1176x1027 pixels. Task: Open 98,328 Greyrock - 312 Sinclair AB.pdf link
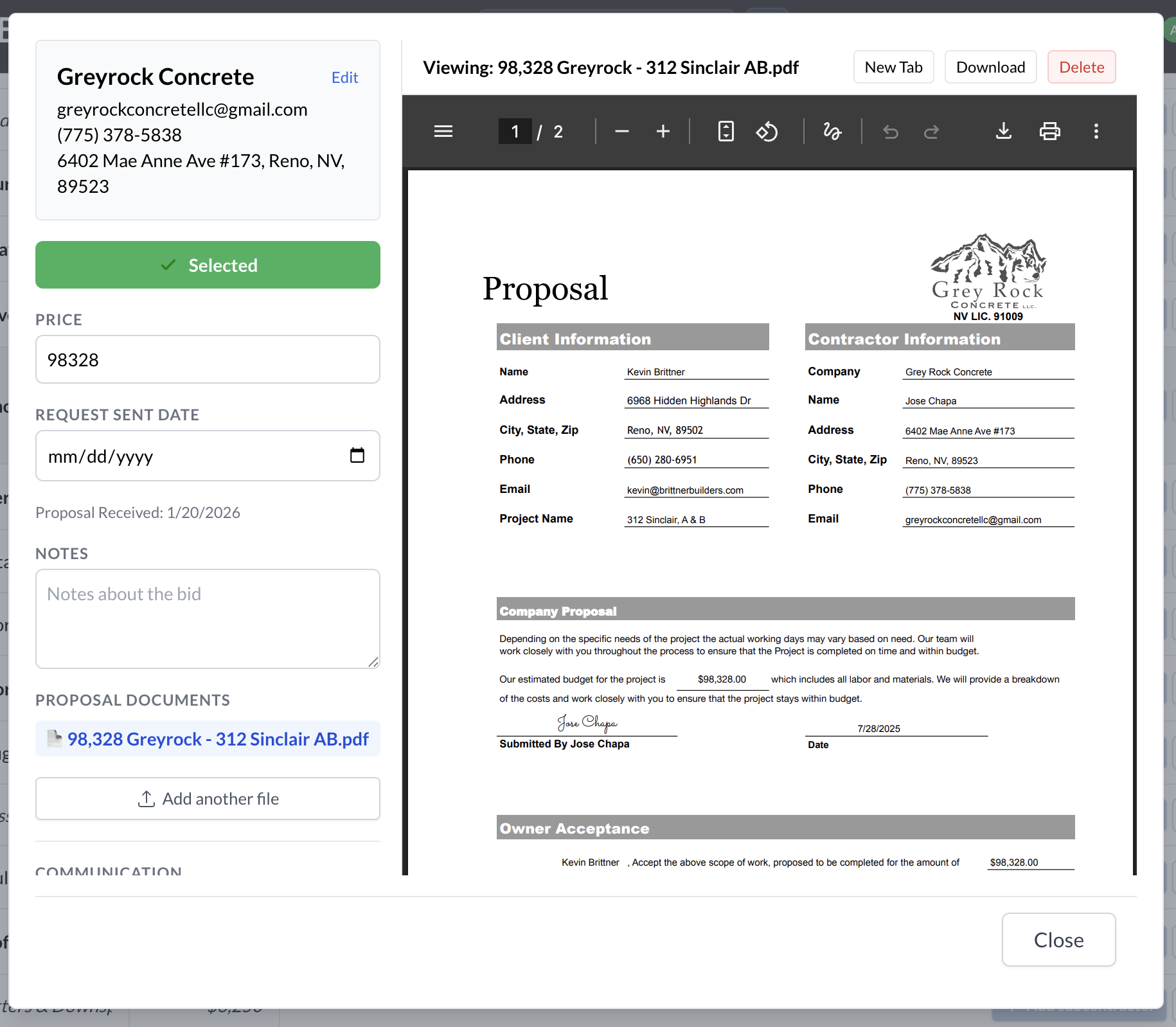click(x=218, y=739)
